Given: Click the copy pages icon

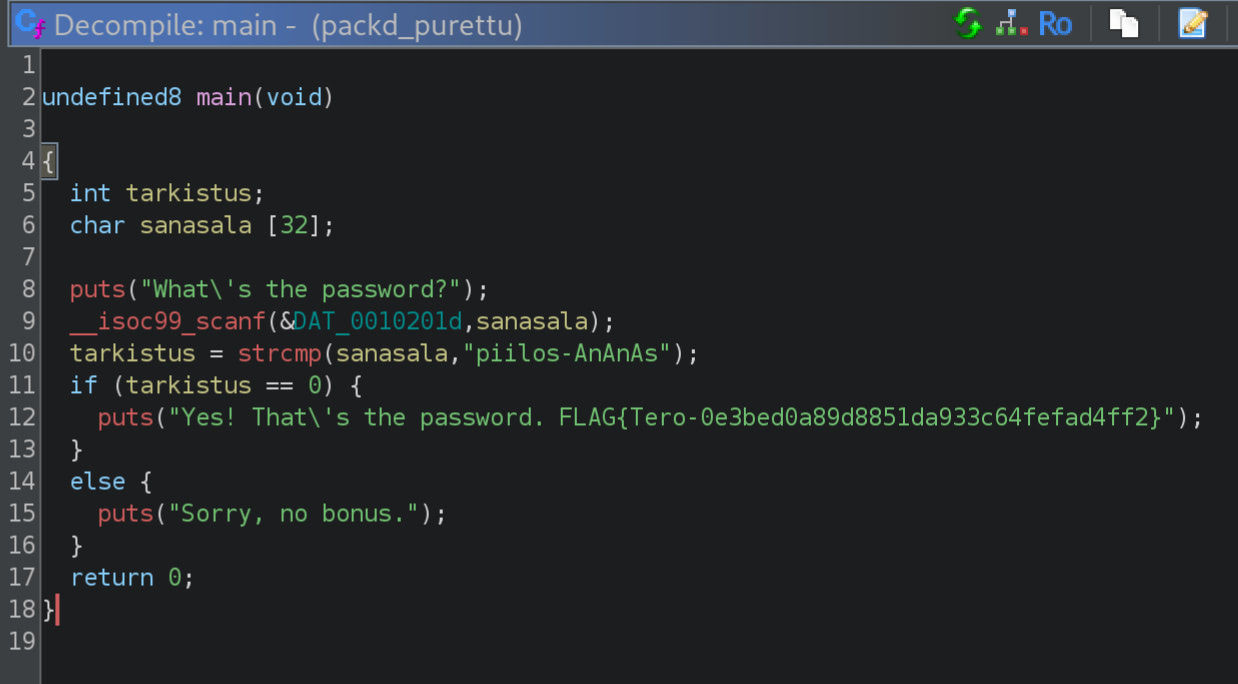Looking at the screenshot, I should (1124, 23).
